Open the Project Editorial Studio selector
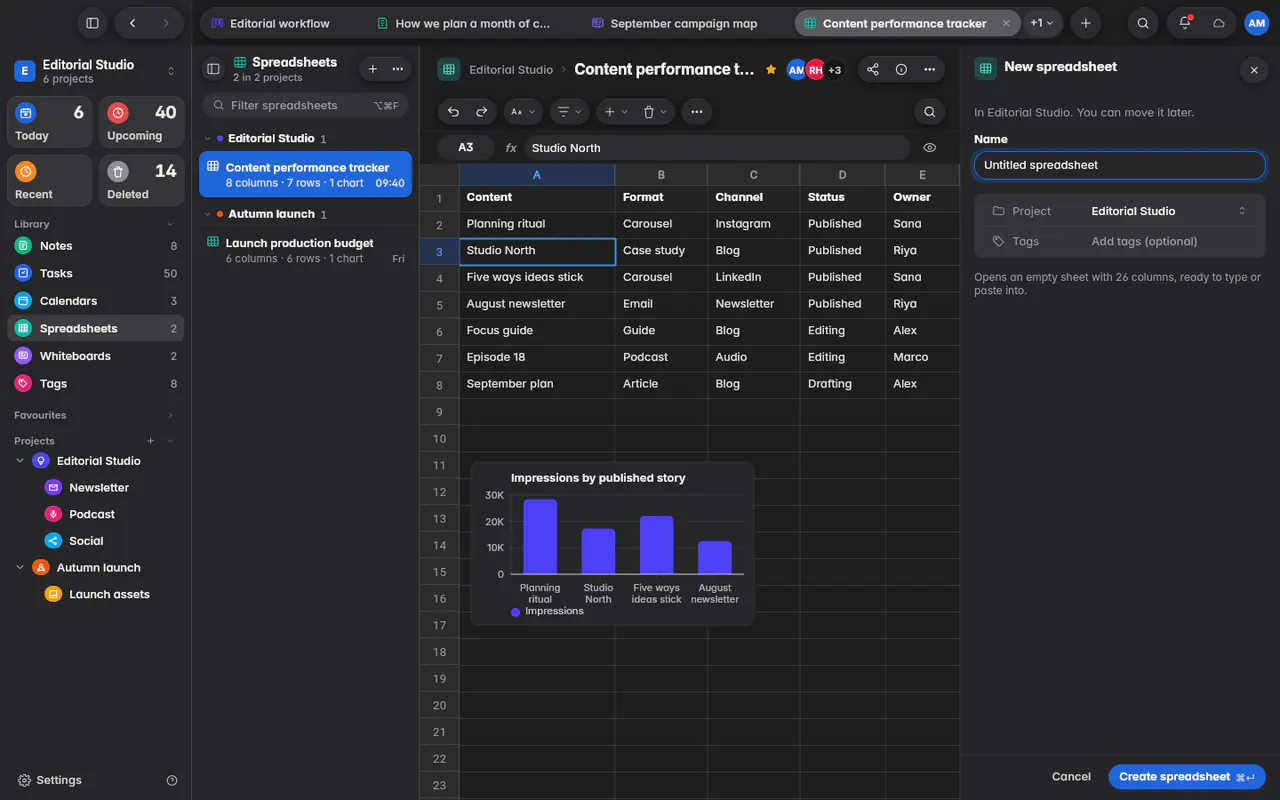1280x800 pixels. click(1120, 211)
